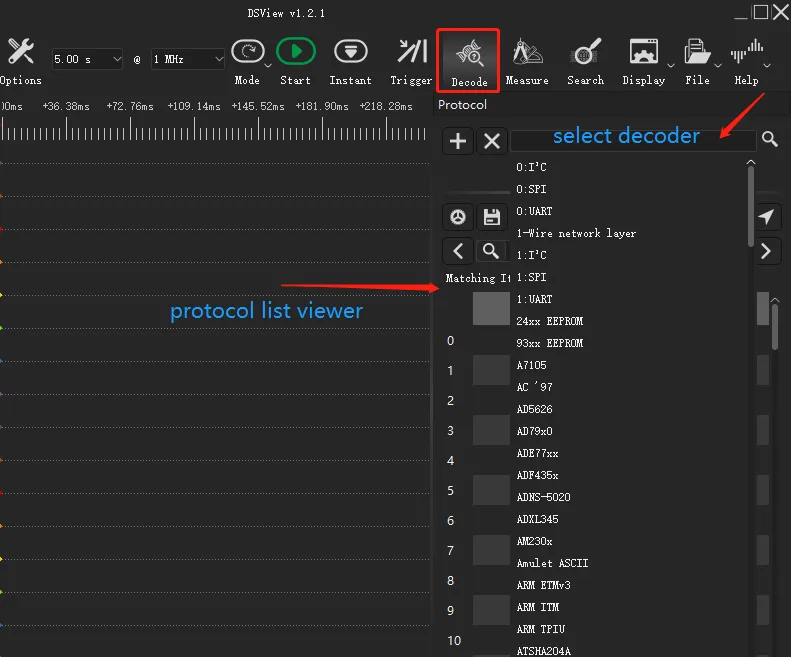
Task: Select the 0:SPI decoder
Action: (x=531, y=189)
